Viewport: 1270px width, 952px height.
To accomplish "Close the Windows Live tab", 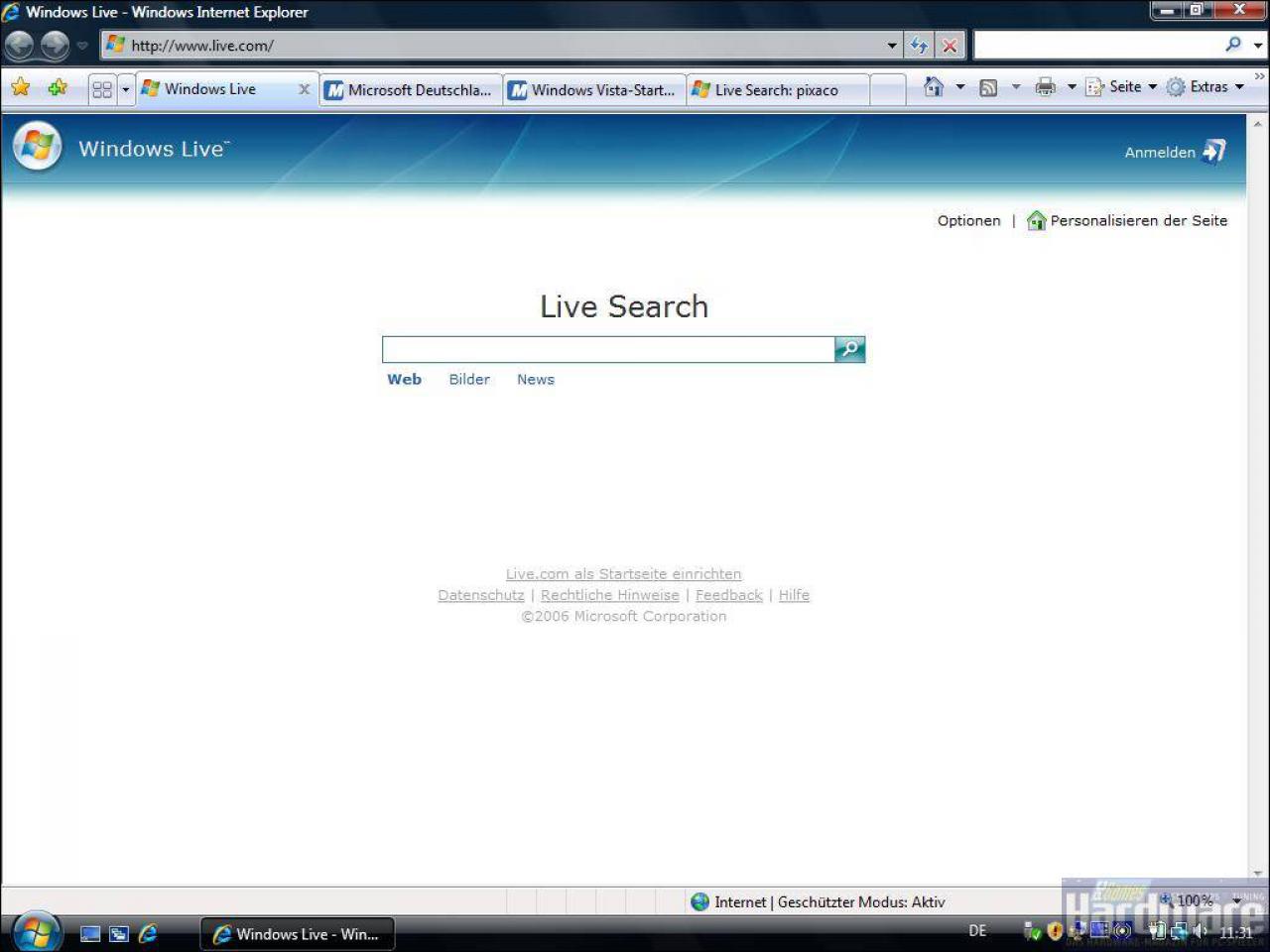I will (x=305, y=89).
